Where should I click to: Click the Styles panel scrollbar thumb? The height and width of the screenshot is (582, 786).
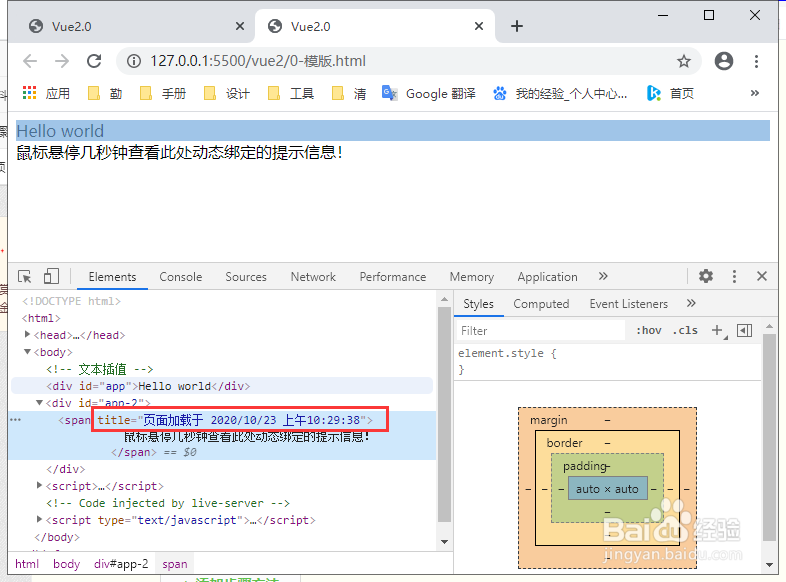coord(769,438)
